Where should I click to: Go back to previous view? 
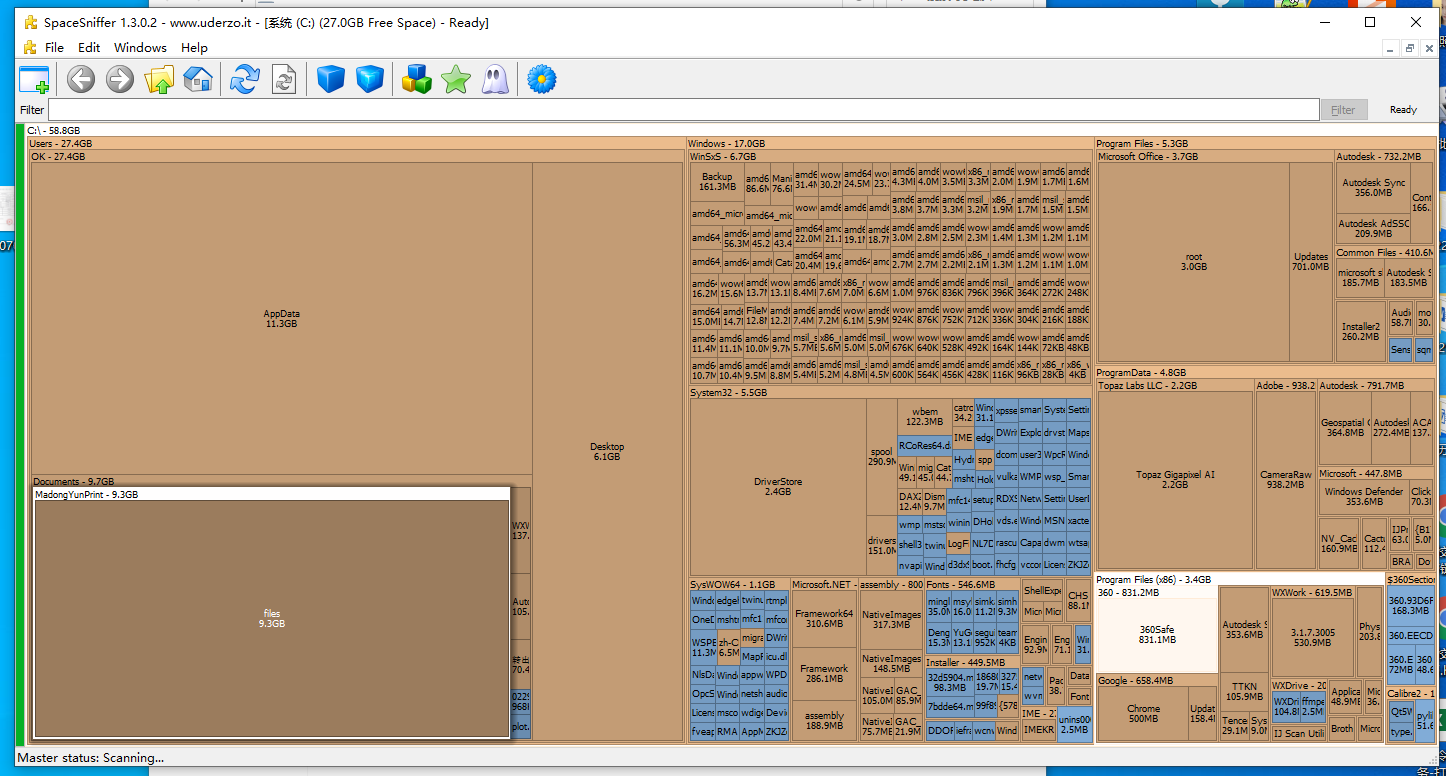[x=81, y=79]
